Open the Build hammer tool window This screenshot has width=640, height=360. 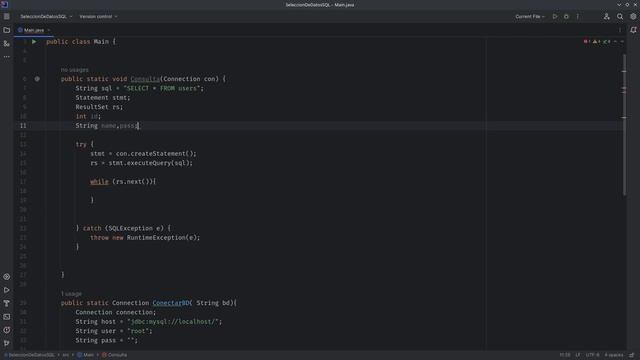[7, 303]
